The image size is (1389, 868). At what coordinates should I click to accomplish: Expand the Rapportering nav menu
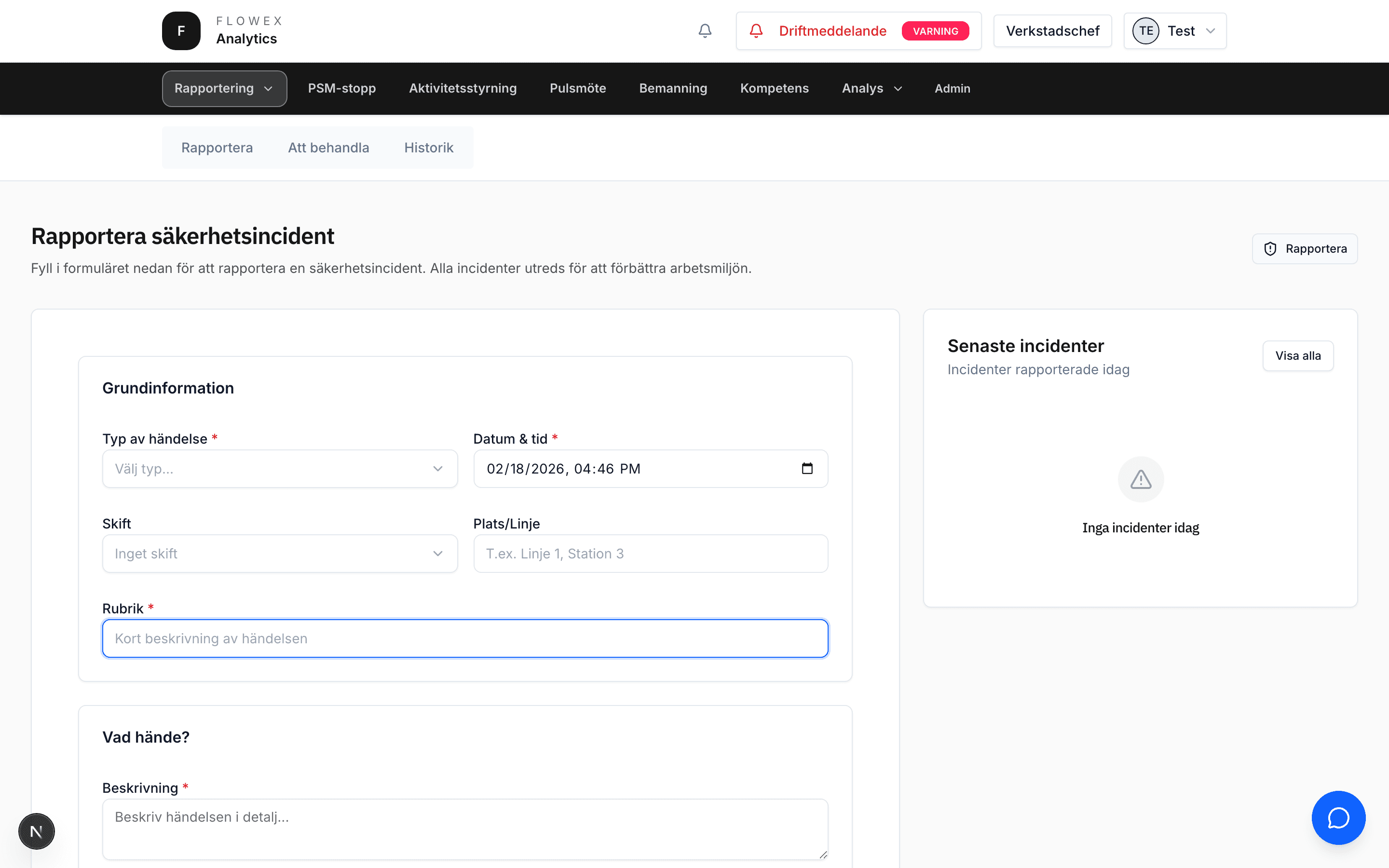pyautogui.click(x=224, y=88)
